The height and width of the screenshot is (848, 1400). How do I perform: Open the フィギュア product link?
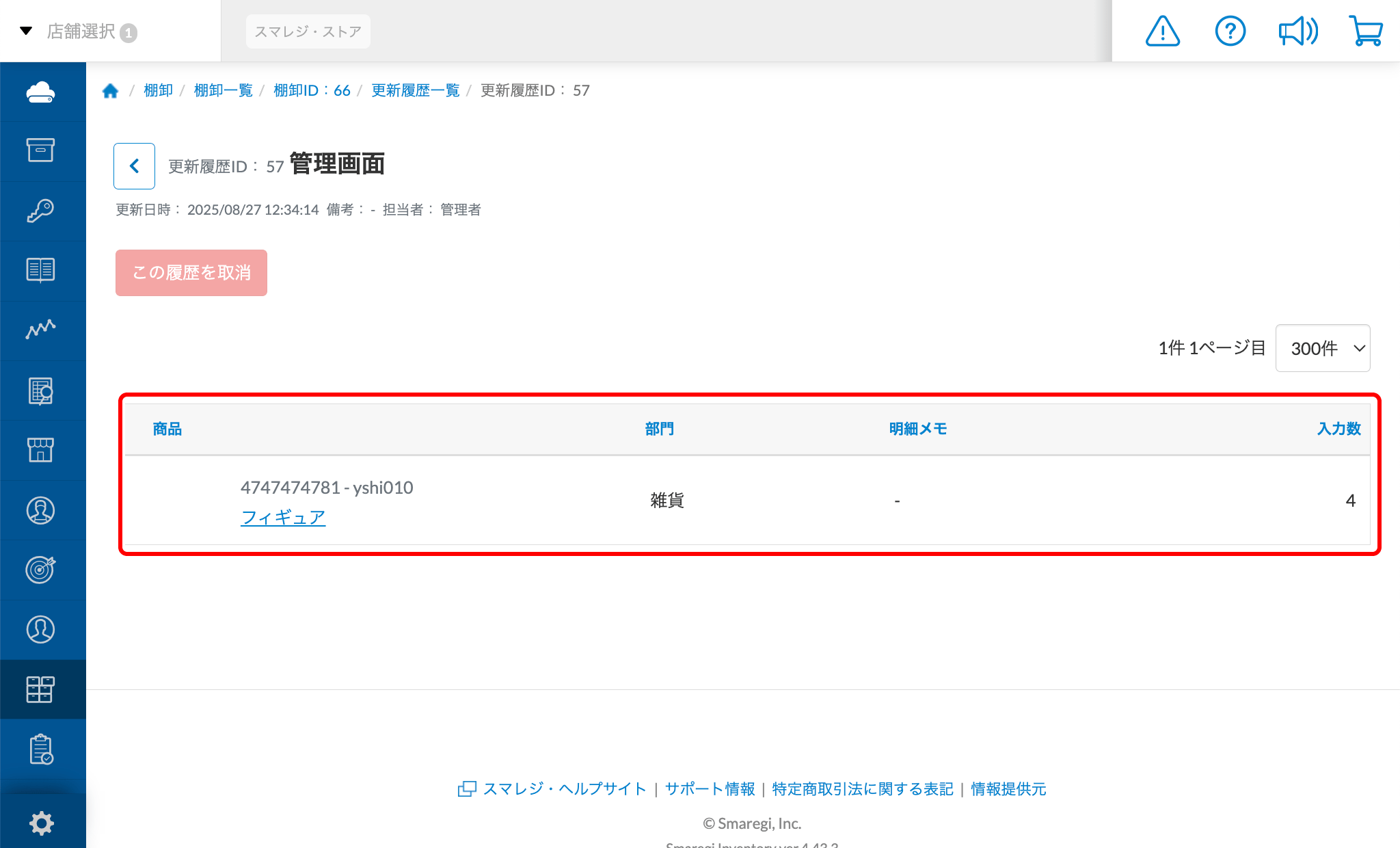point(283,517)
